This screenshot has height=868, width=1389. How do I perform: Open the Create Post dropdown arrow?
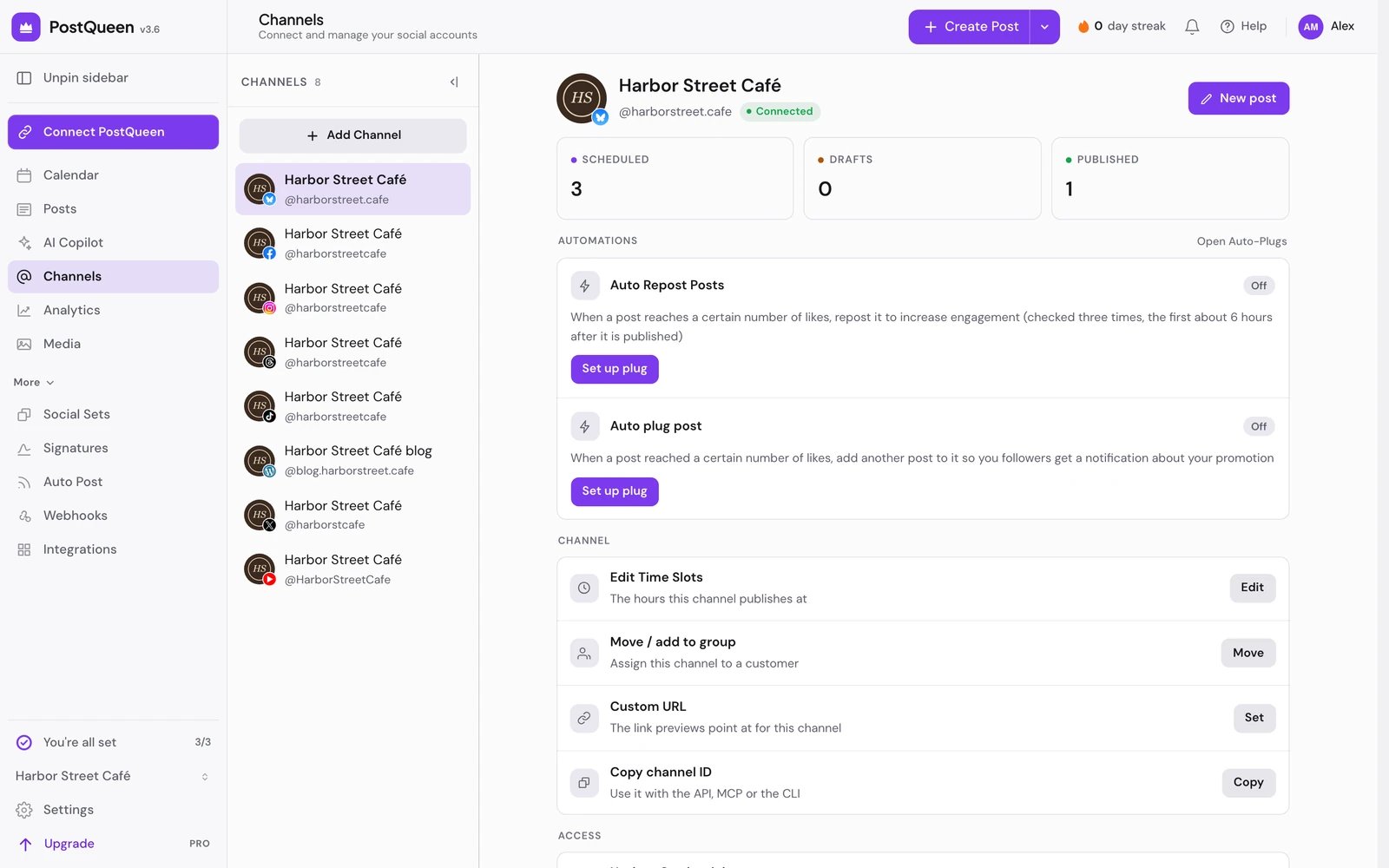tap(1044, 27)
